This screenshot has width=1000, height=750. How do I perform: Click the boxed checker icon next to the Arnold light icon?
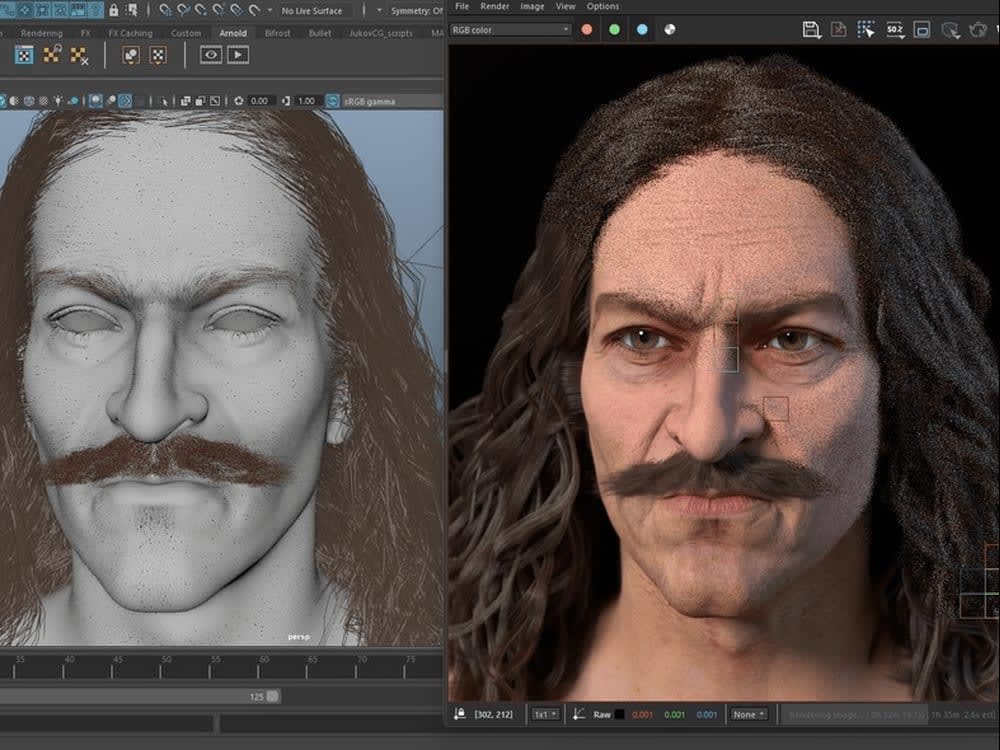[x=158, y=55]
